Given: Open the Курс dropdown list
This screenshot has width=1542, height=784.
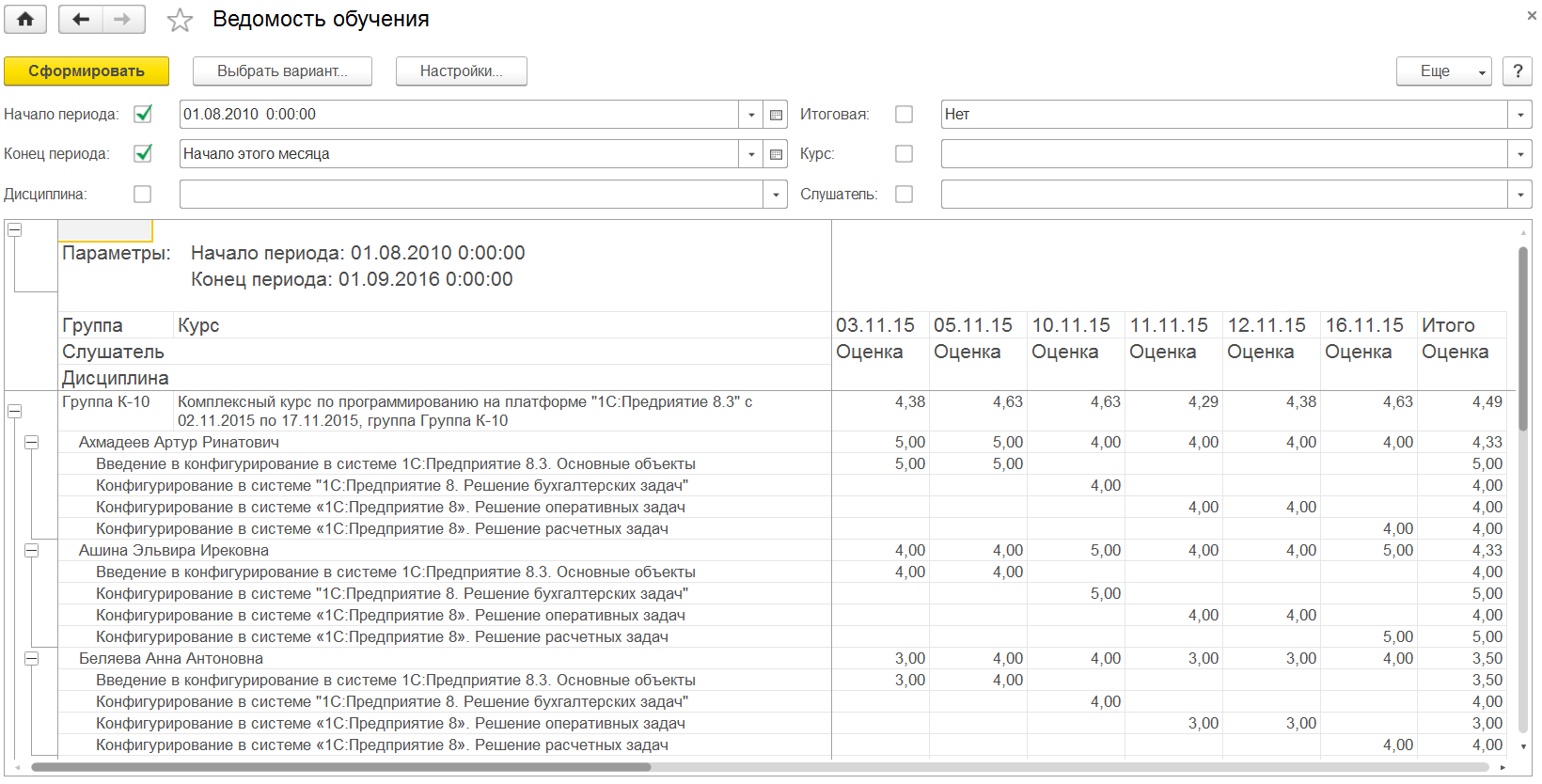Looking at the screenshot, I should tap(1520, 154).
